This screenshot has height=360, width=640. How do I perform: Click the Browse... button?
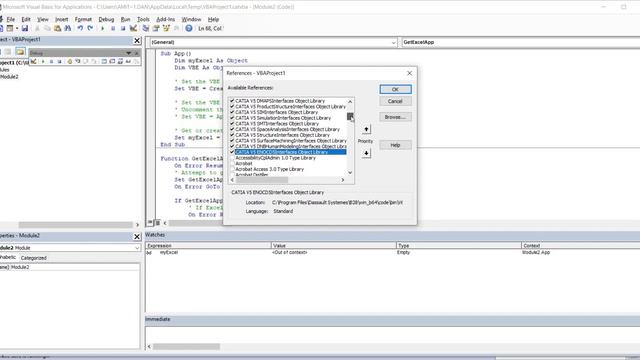(x=395, y=117)
